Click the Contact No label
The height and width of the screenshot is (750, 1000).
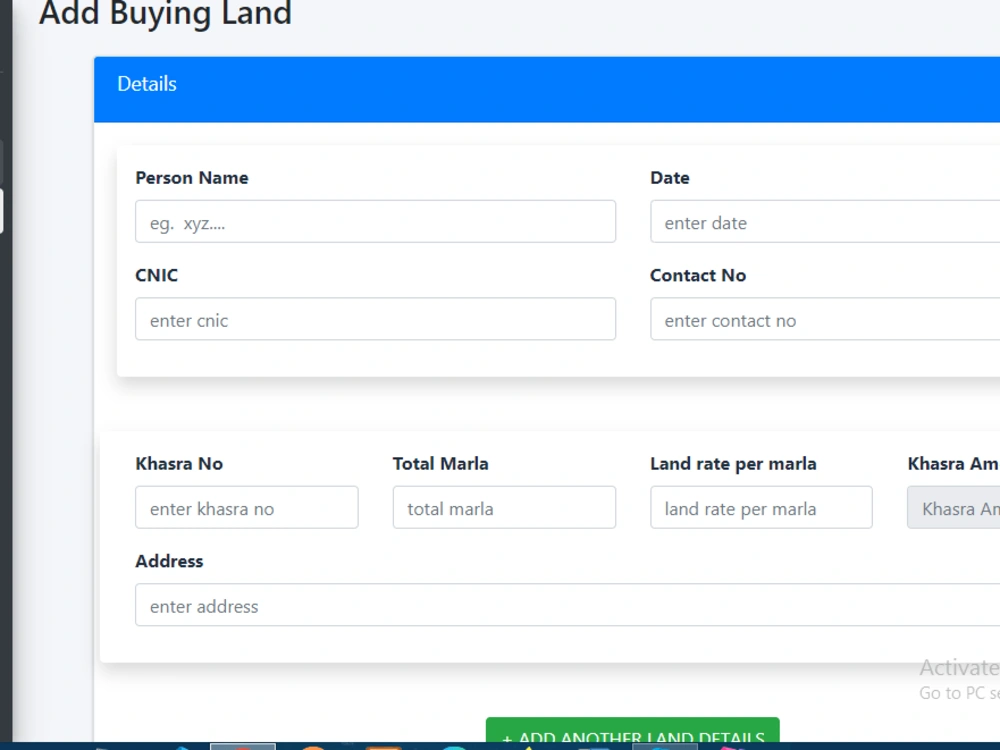tap(698, 276)
